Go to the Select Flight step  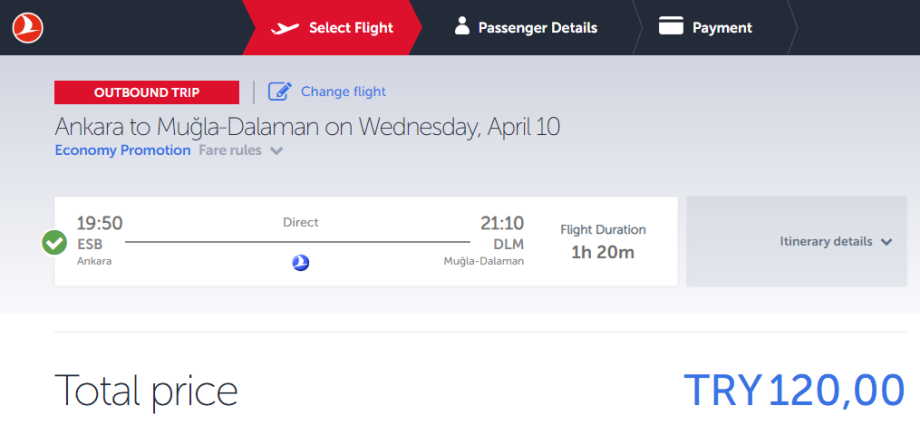coord(350,28)
